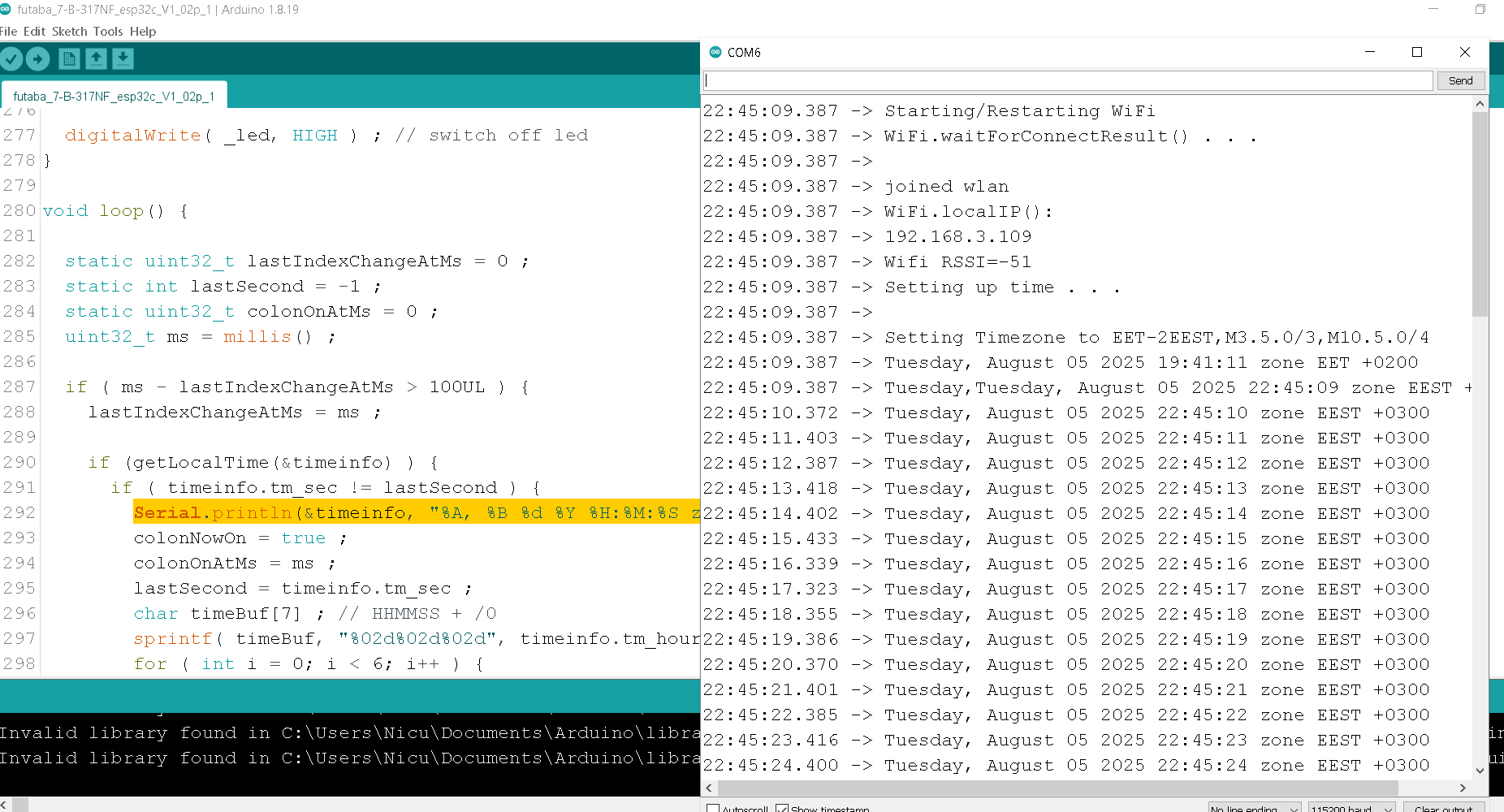Screen dimensions: 1504x812
Task: Create a new sketch
Action: tap(68, 58)
